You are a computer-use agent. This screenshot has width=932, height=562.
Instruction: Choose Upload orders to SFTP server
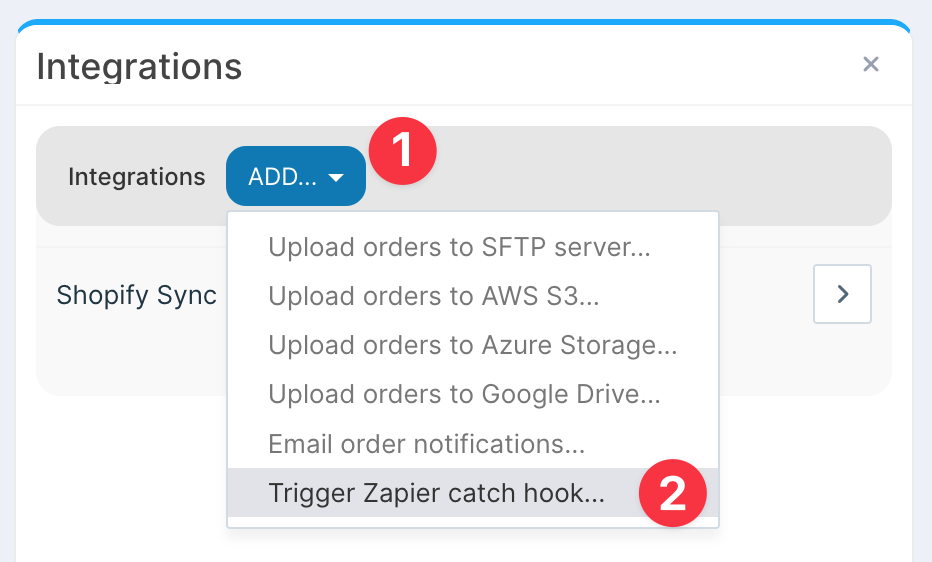[459, 247]
